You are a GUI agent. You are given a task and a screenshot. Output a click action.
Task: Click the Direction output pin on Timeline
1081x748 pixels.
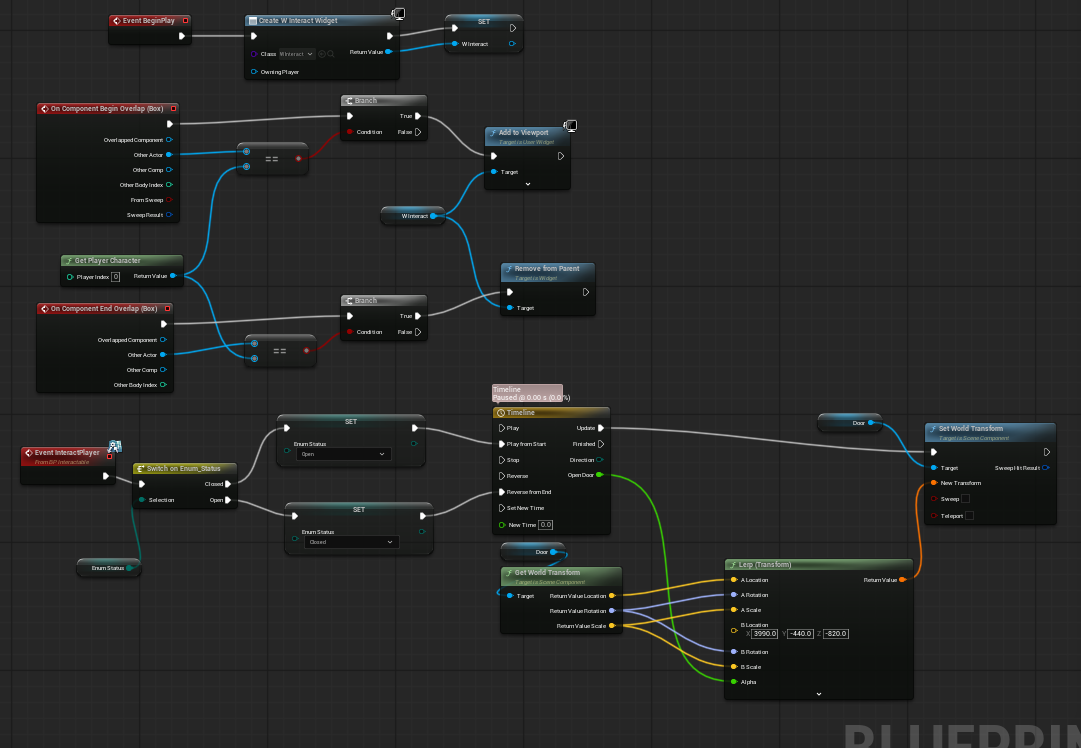(x=599, y=460)
